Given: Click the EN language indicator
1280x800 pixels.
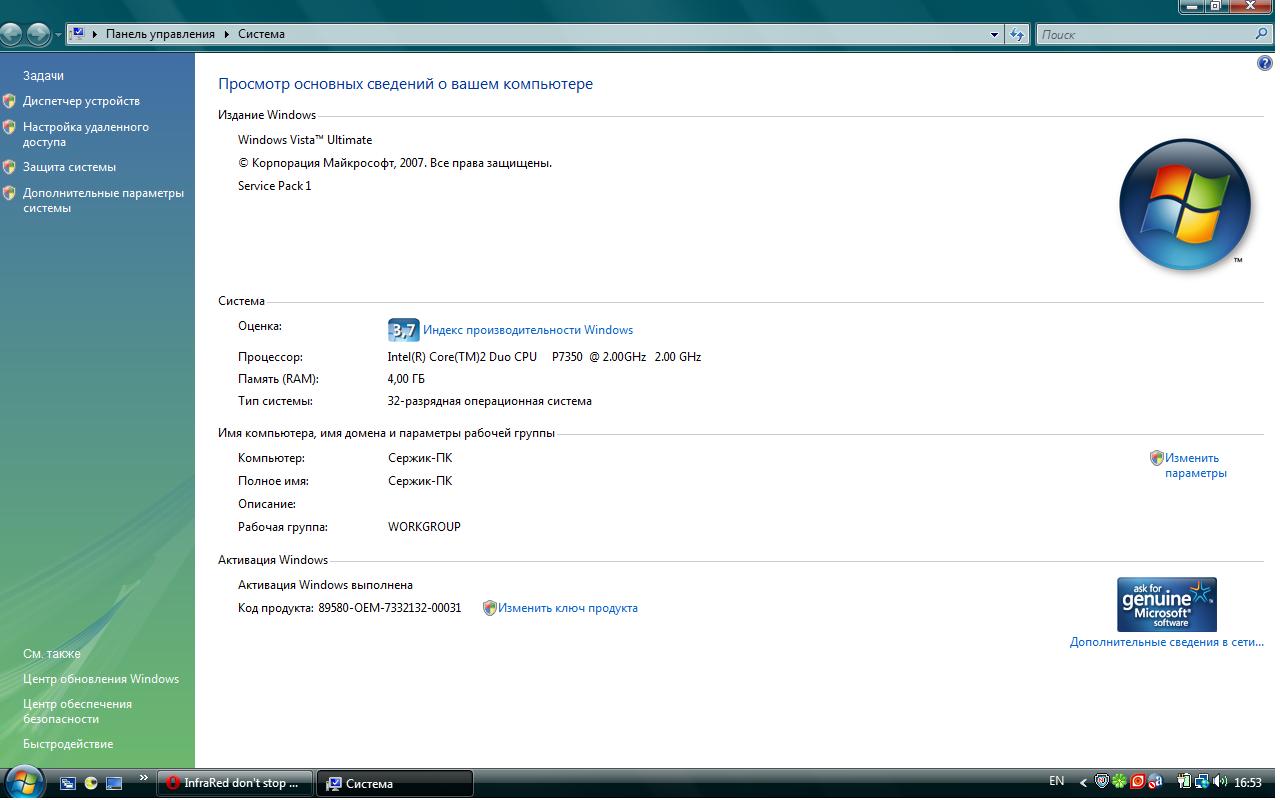Looking at the screenshot, I should pyautogui.click(x=1057, y=781).
